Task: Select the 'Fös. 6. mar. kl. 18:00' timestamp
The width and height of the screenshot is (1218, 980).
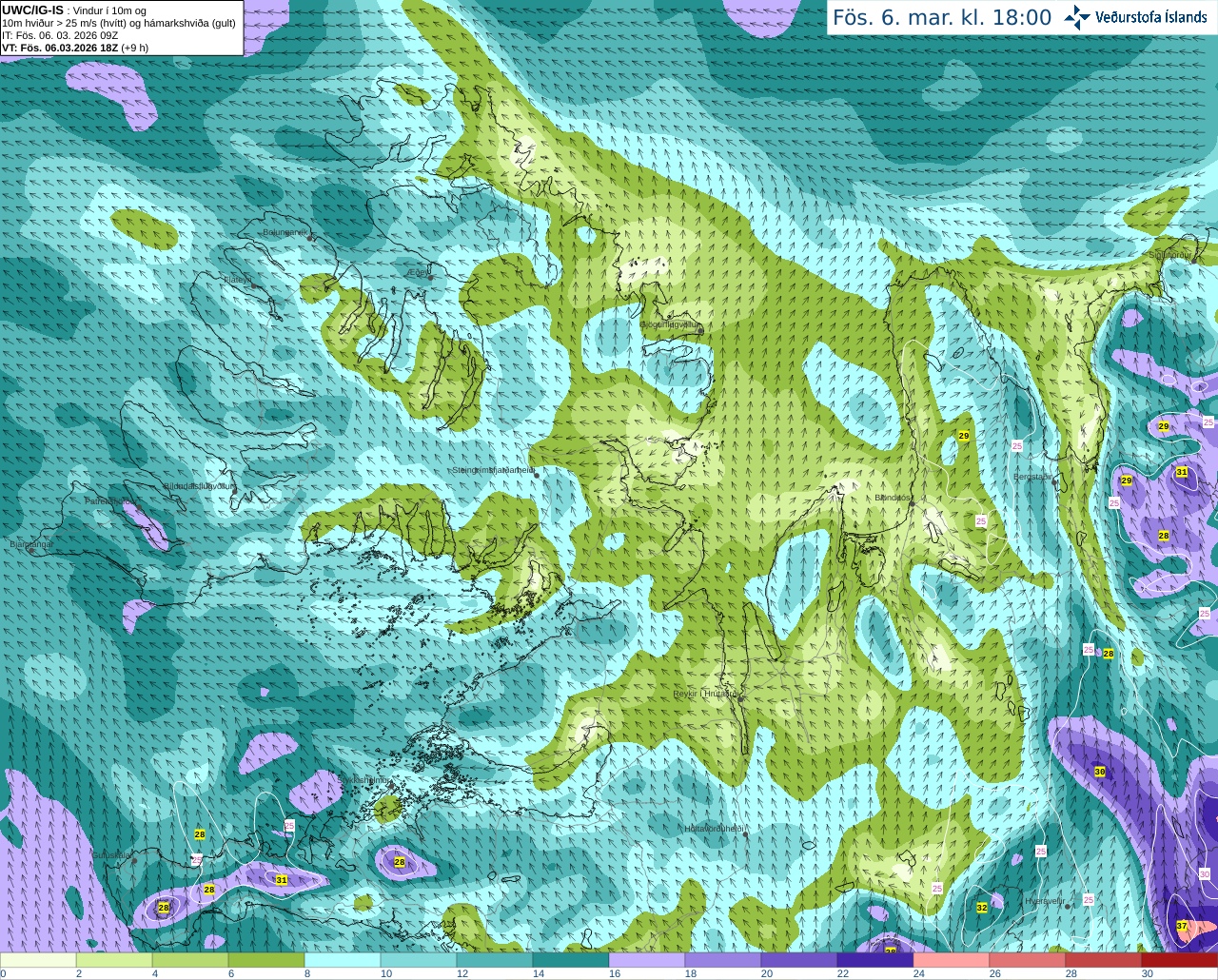Action: 942,17
